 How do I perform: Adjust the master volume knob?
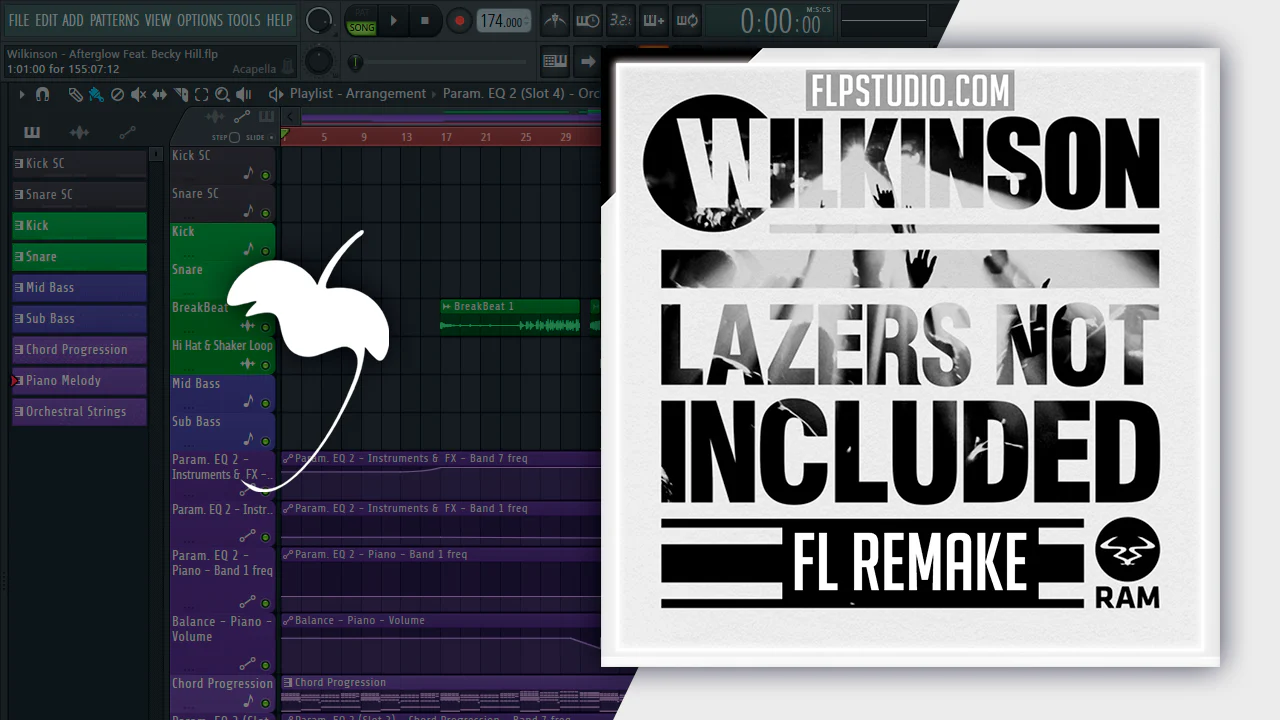319,20
